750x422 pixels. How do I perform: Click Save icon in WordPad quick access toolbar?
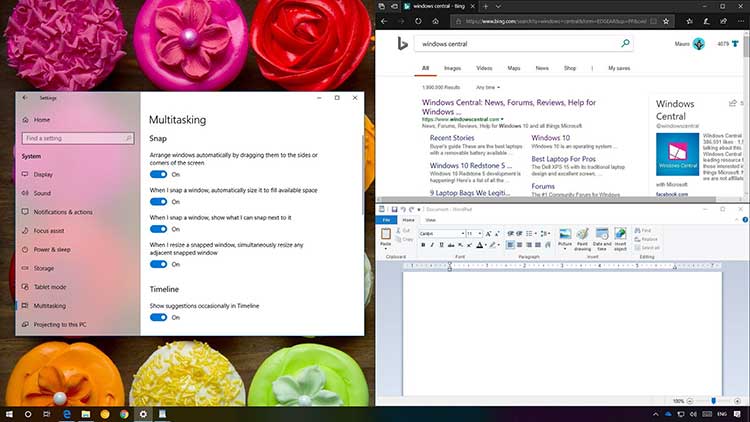tap(394, 209)
